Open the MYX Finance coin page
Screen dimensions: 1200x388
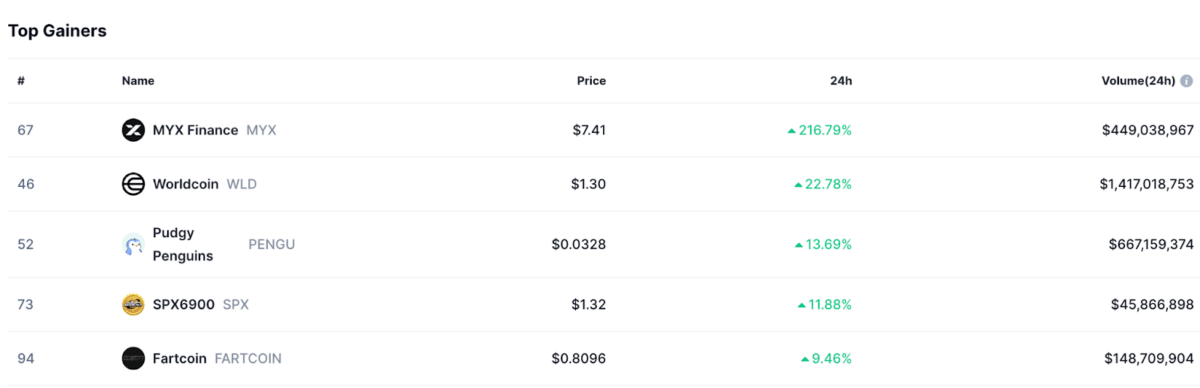tap(195, 130)
